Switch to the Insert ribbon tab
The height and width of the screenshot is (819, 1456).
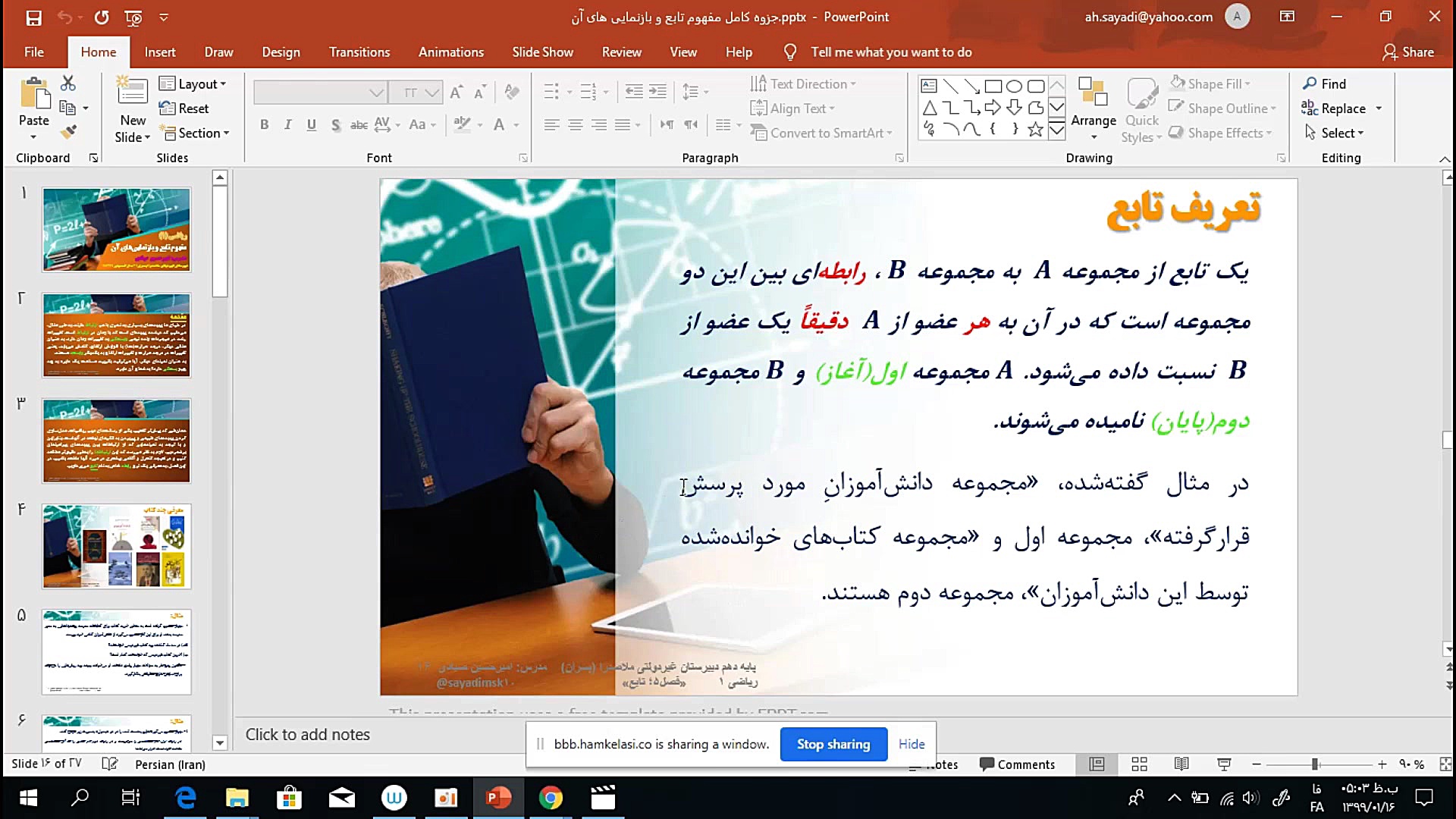point(160,52)
